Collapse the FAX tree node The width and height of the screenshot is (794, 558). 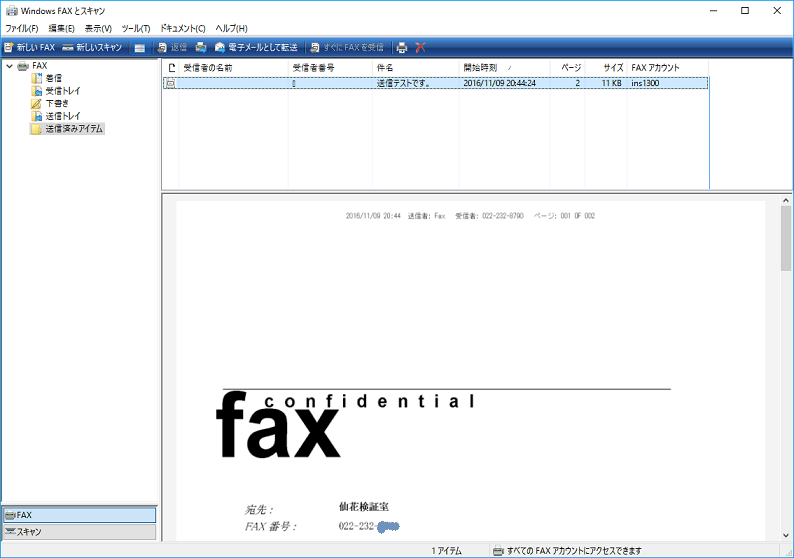pos(10,66)
